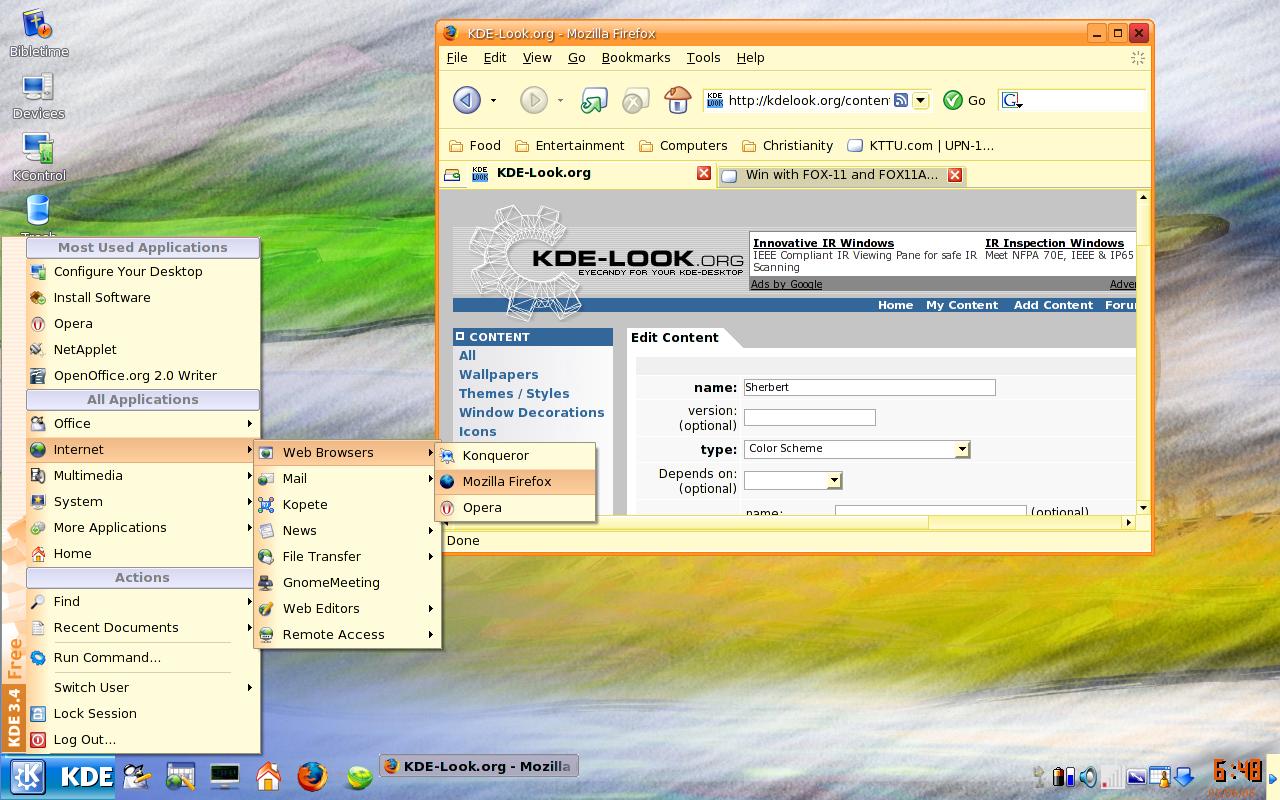Open the Christianity bookmarks folder

point(787,146)
